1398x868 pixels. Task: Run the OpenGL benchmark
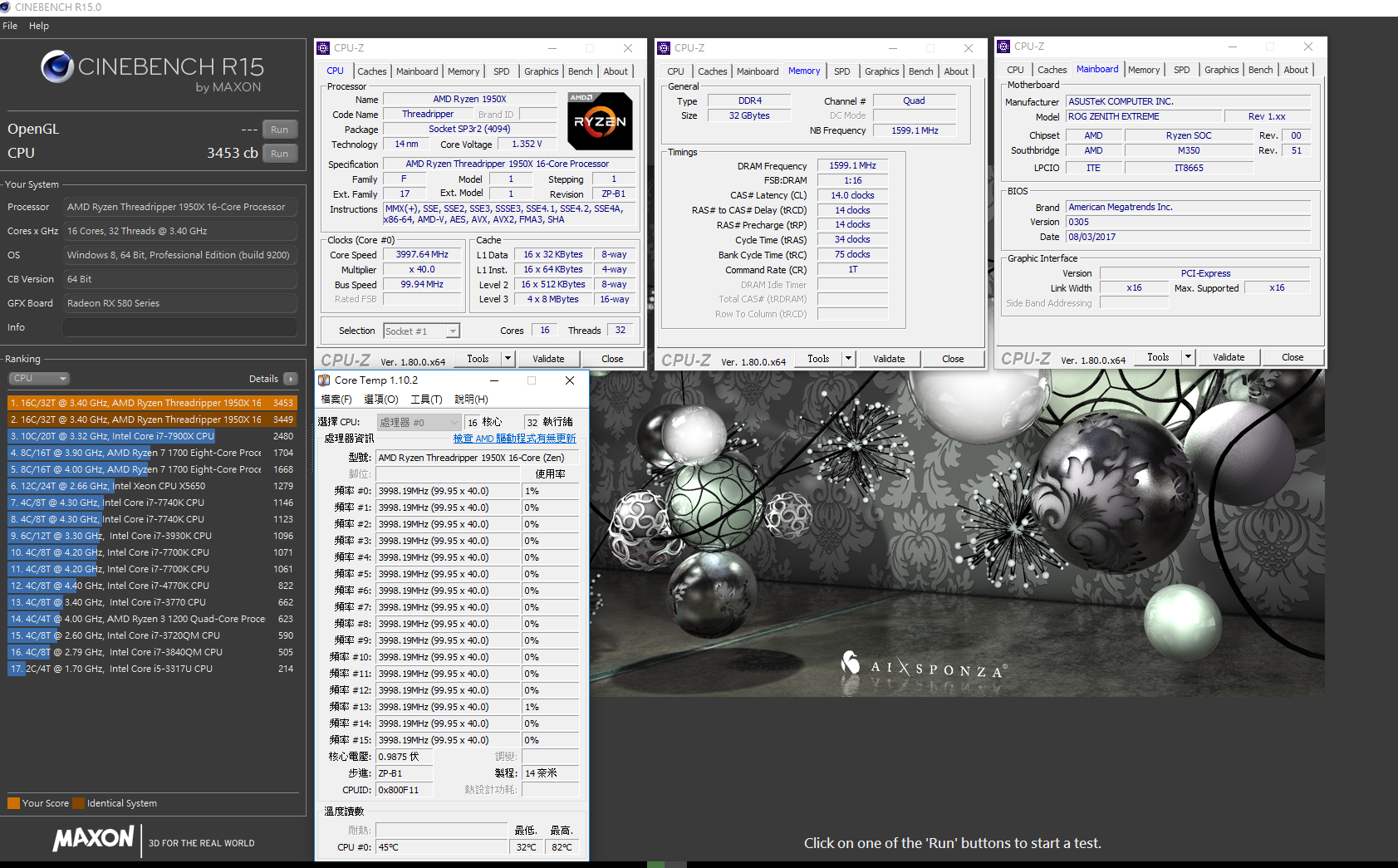click(x=280, y=130)
